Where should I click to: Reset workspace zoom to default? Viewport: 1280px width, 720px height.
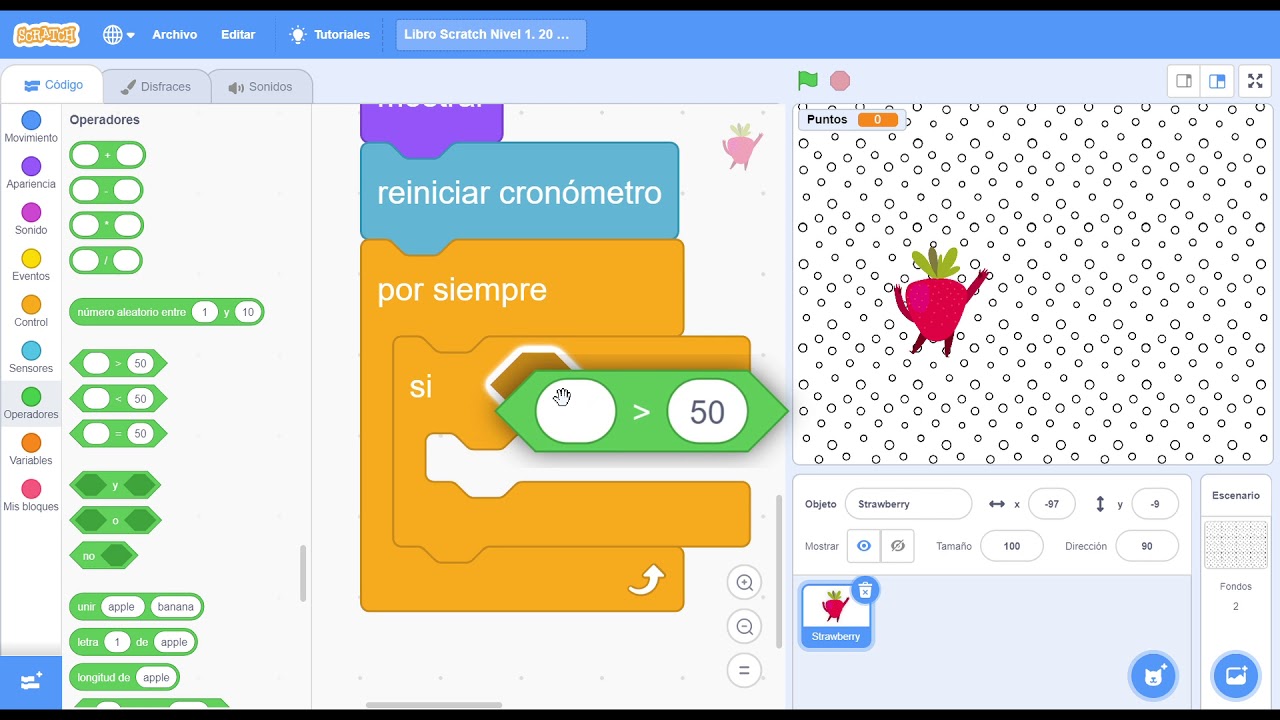[x=744, y=670]
